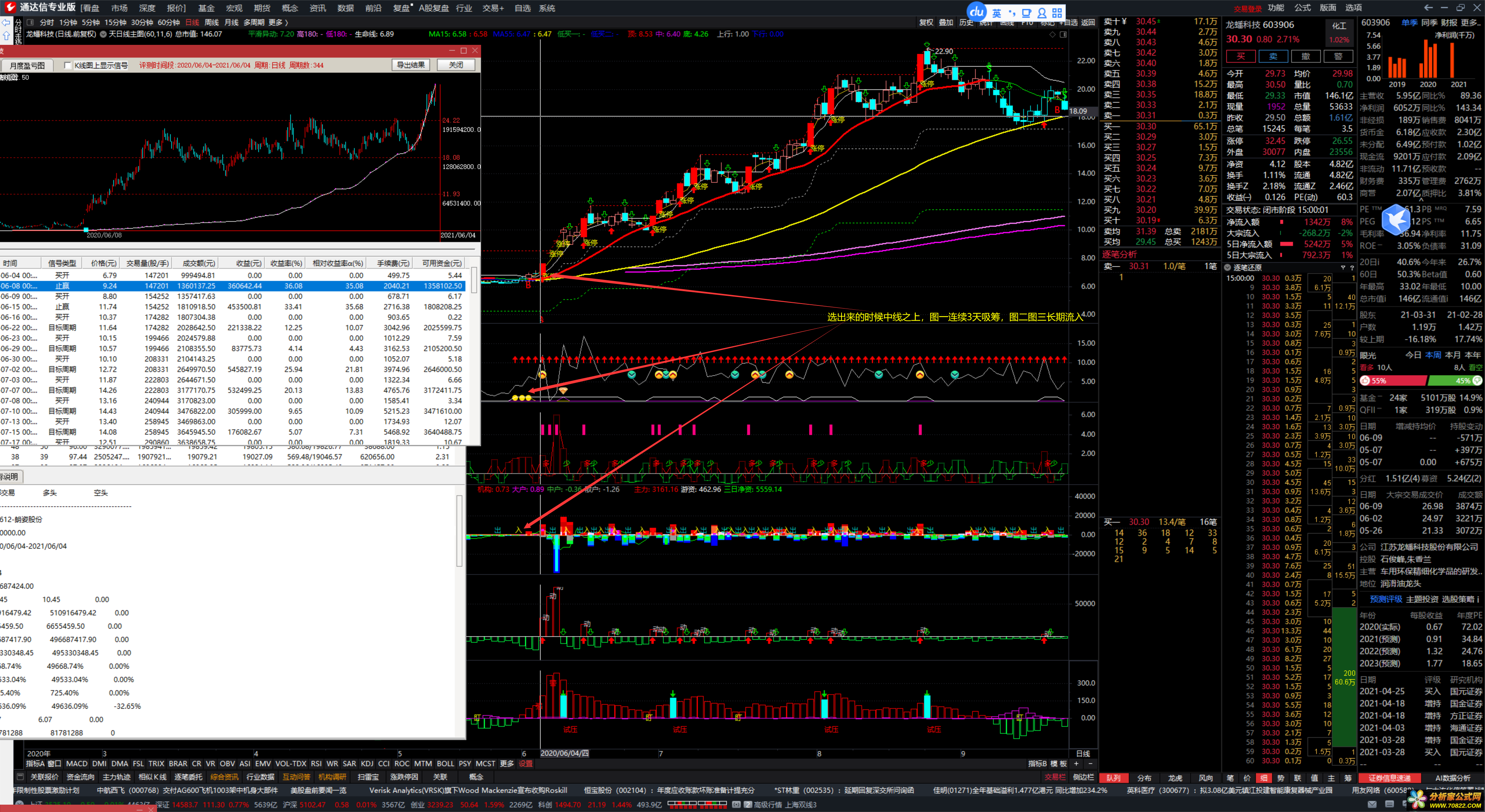Expand the 更多 financial options

1471,22
